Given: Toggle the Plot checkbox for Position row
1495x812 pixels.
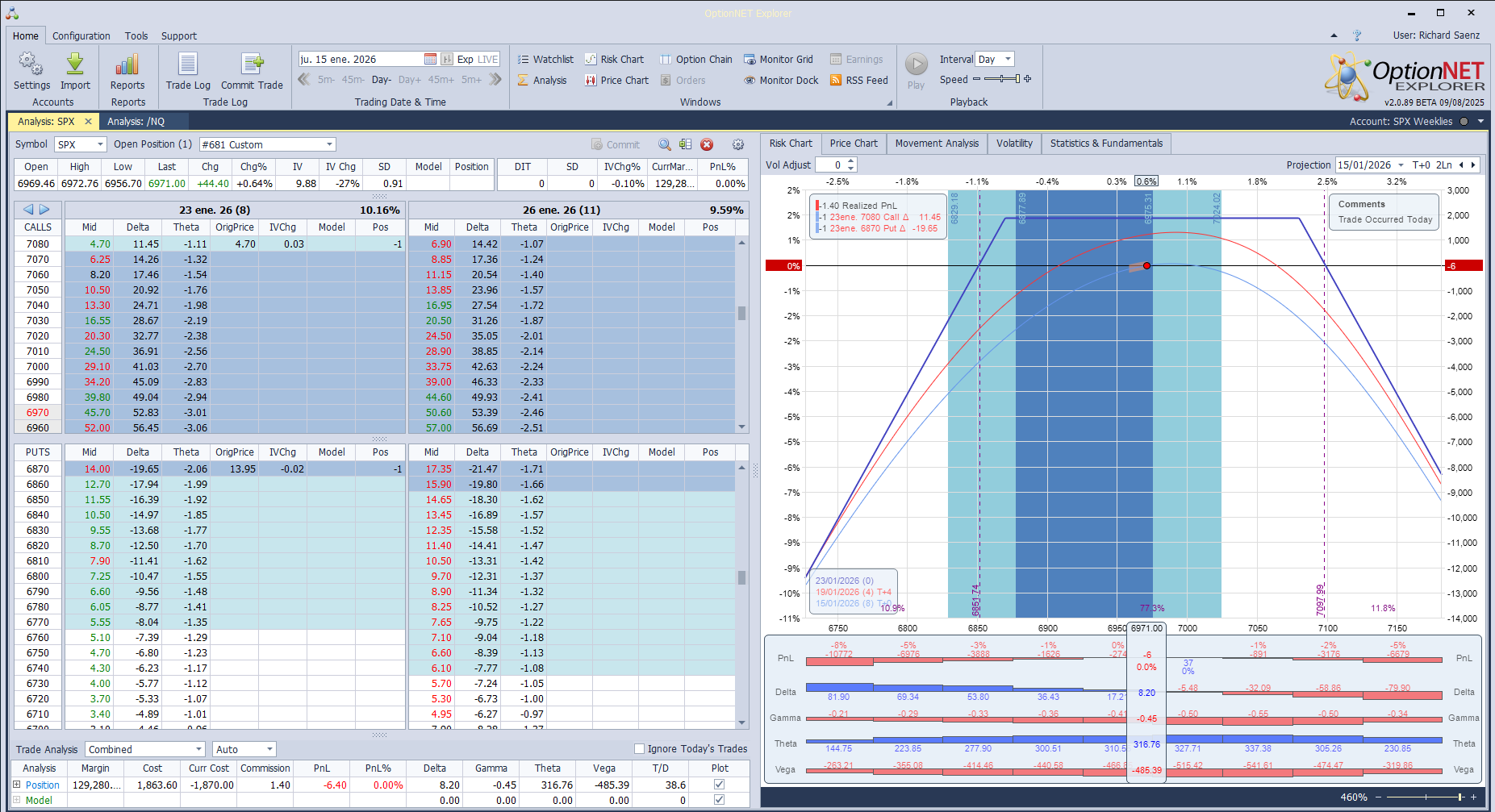Looking at the screenshot, I should point(719,785).
